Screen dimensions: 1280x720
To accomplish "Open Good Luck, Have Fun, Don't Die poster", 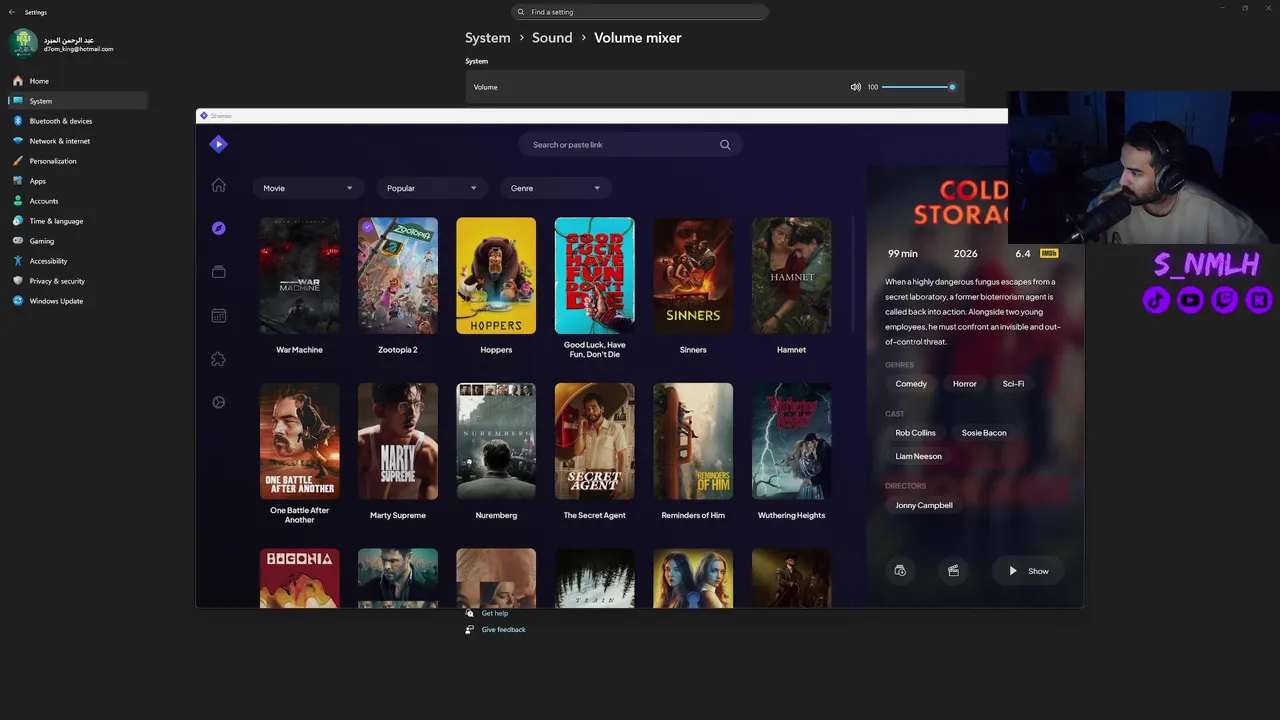I will [x=595, y=276].
